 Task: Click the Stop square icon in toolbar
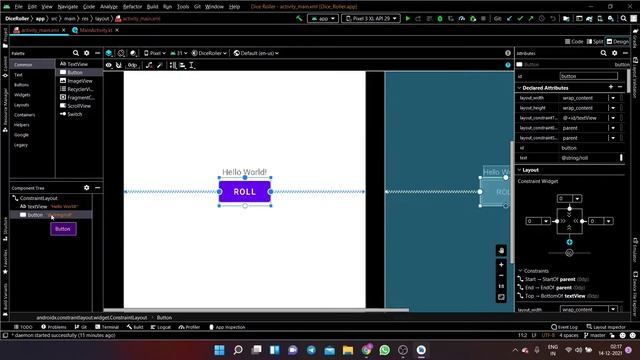(x=483, y=18)
